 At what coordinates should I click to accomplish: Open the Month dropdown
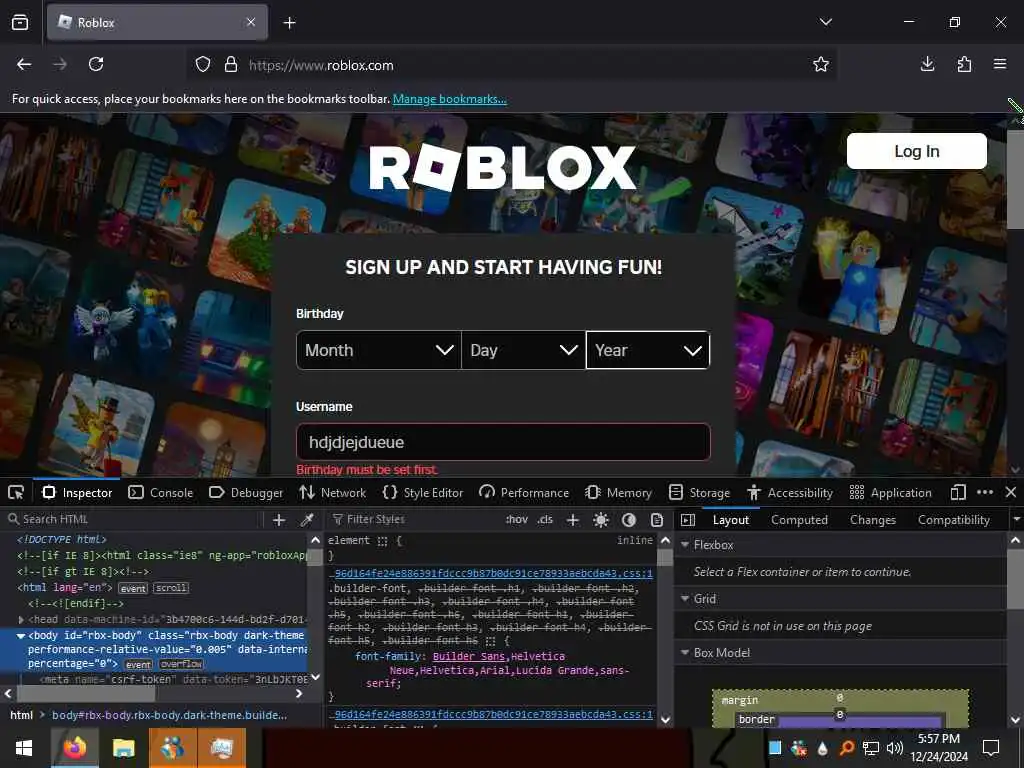click(379, 350)
